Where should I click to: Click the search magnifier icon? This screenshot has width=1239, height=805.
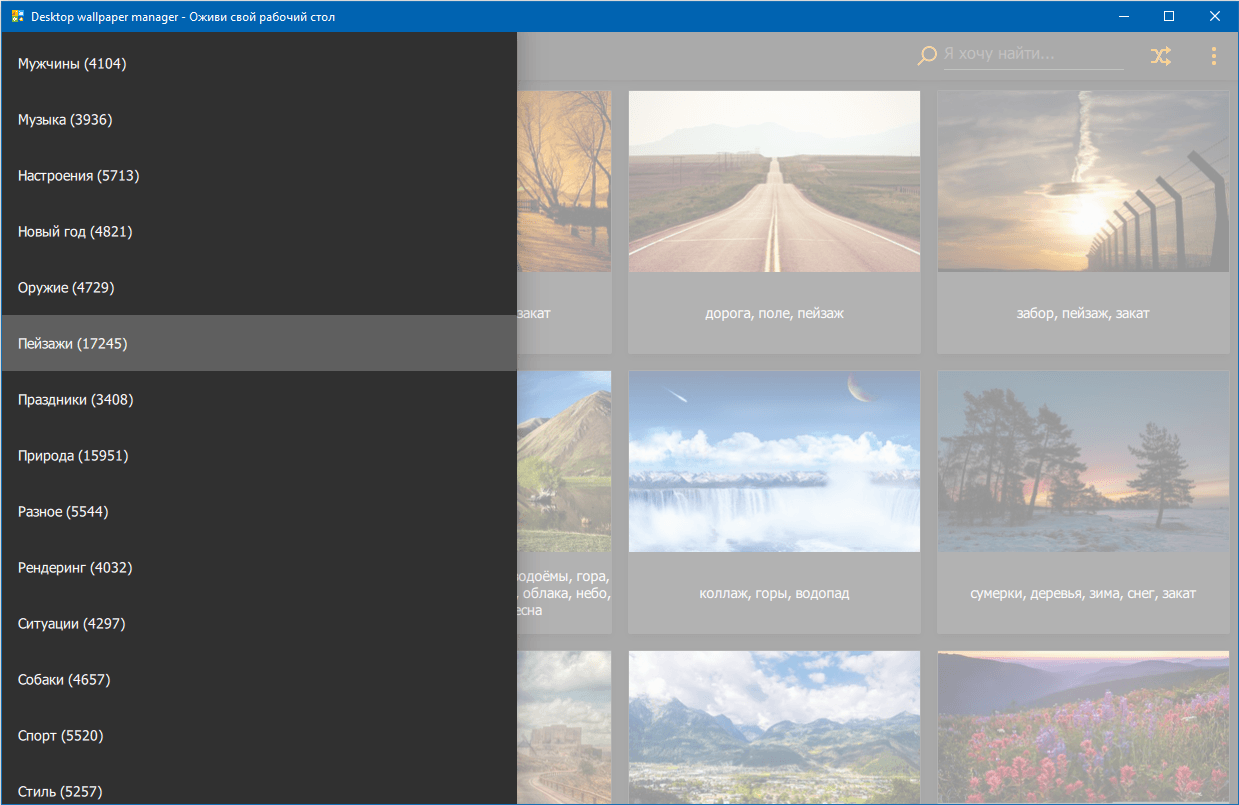pos(927,56)
